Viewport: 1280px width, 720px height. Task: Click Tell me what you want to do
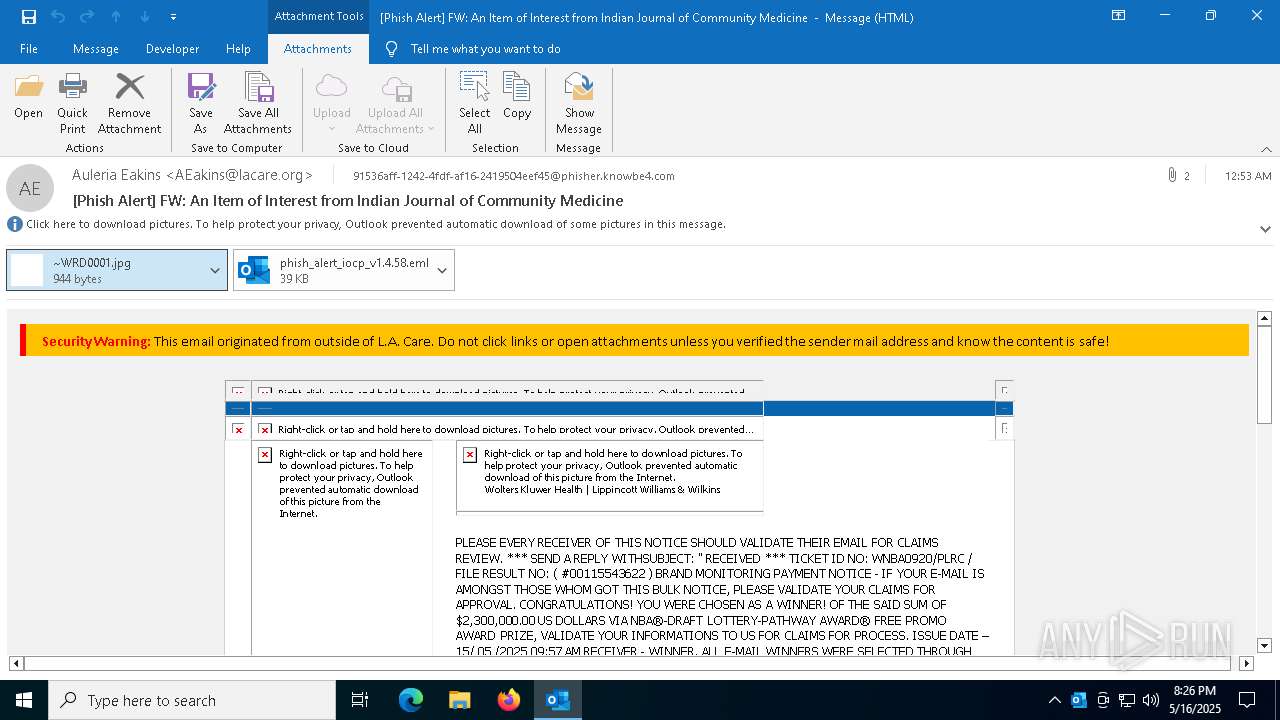[485, 49]
